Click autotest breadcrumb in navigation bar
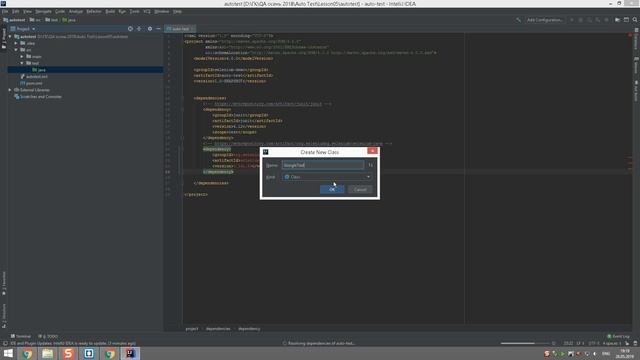Image resolution: width=640 pixels, height=360 pixels. pos(14,20)
